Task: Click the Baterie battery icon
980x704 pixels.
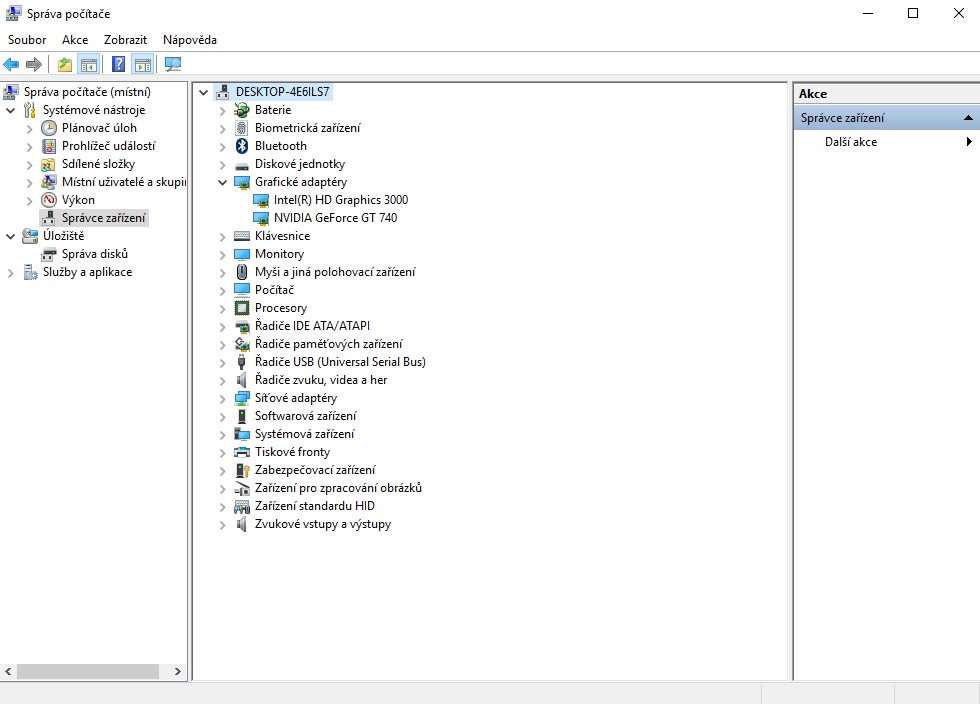Action: pyautogui.click(x=241, y=110)
